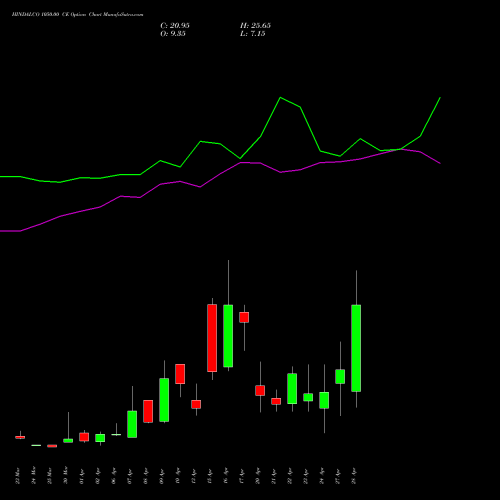
Task: Click the 22 Mar date axis label
Action: (x=18, y=476)
